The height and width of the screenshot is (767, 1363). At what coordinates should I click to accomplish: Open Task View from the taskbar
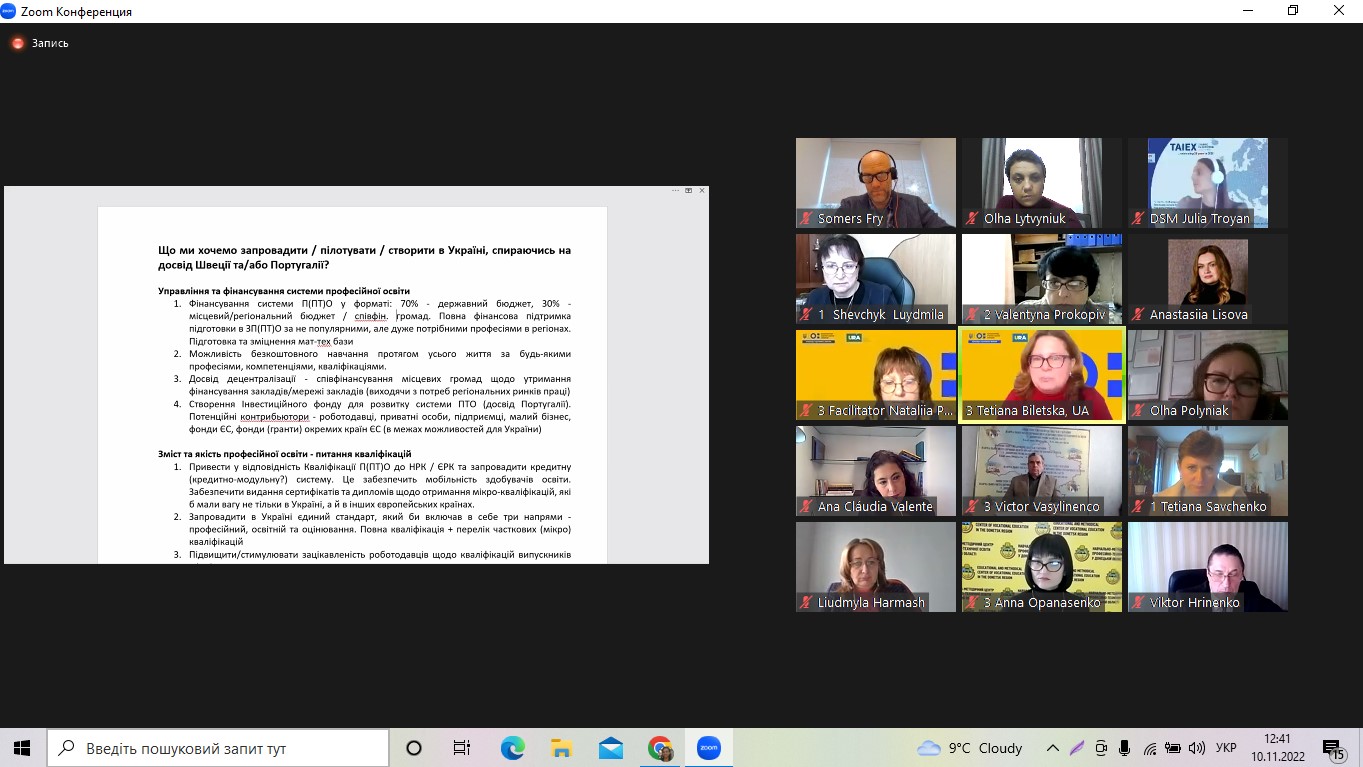point(462,748)
